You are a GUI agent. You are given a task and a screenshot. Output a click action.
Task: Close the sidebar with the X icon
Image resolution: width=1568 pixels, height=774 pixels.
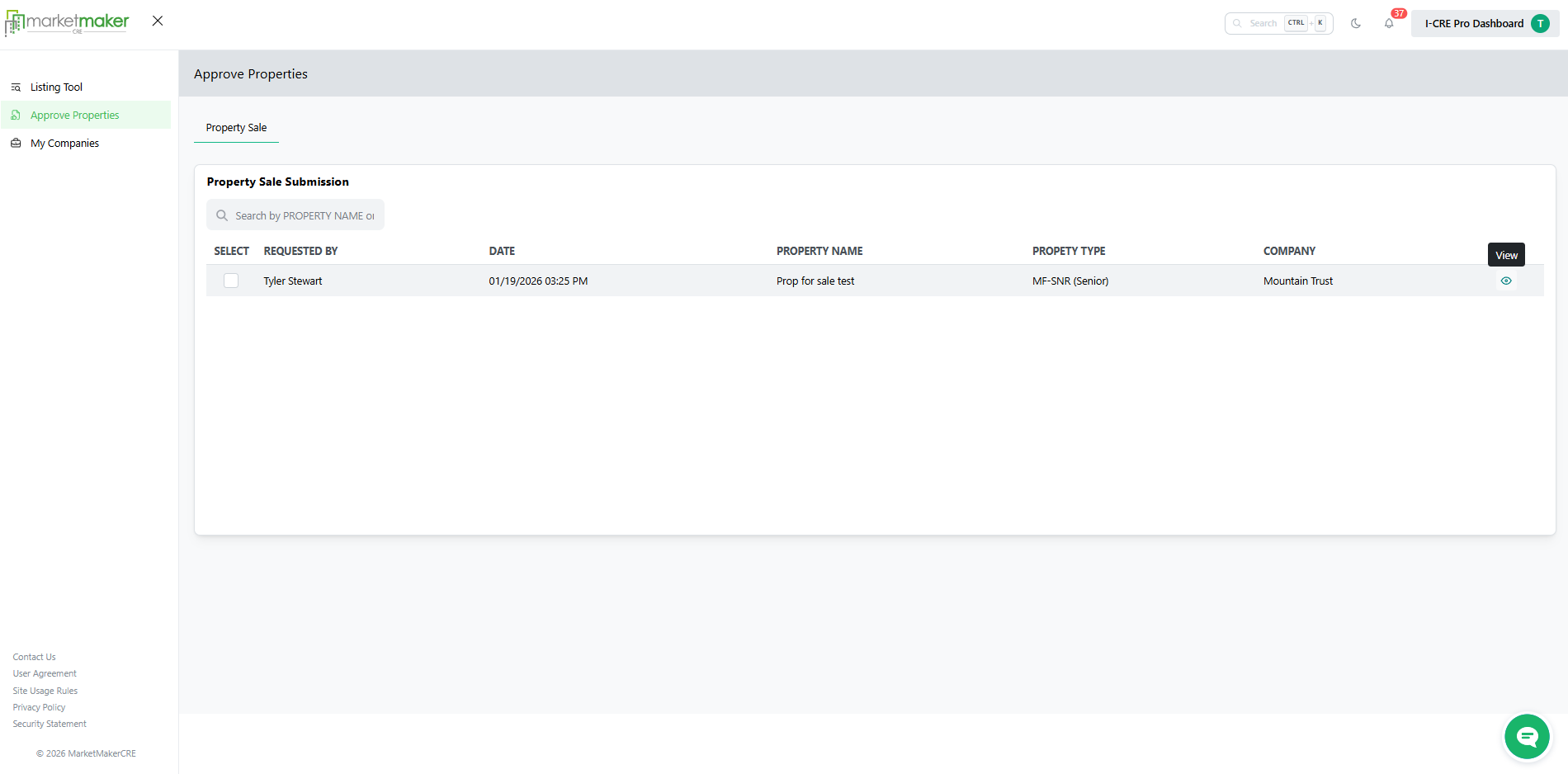point(158,21)
